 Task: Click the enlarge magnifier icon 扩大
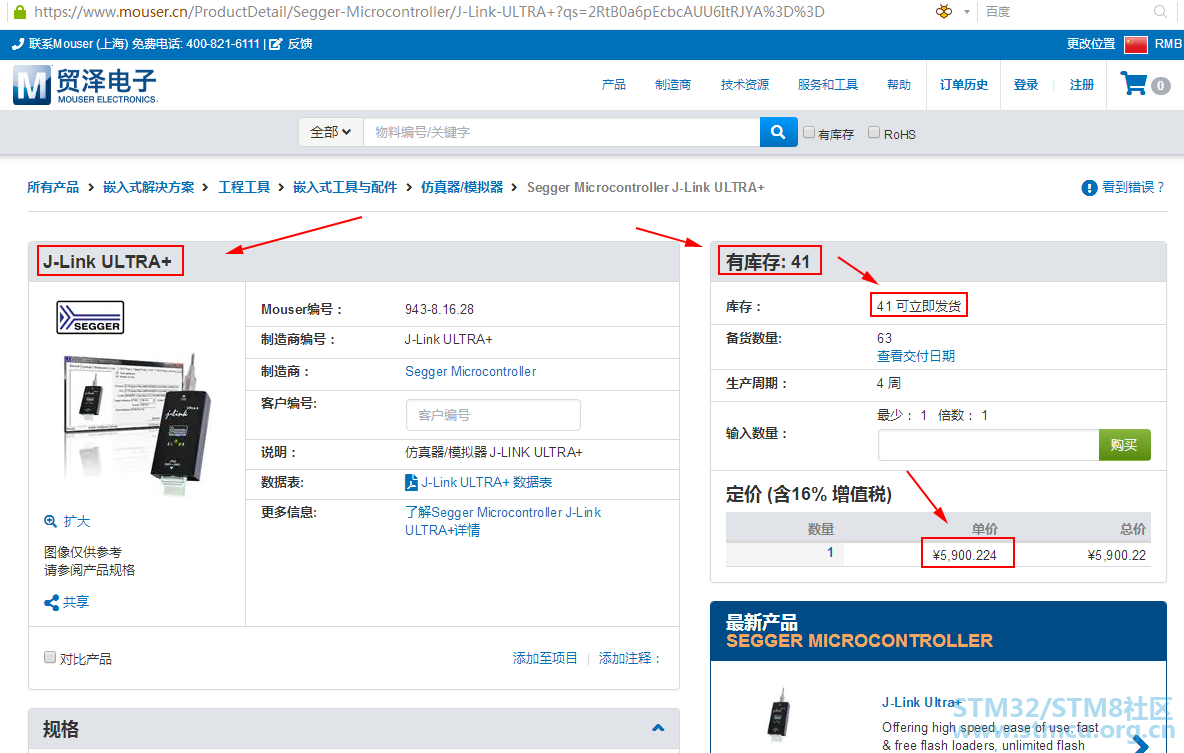click(x=51, y=521)
